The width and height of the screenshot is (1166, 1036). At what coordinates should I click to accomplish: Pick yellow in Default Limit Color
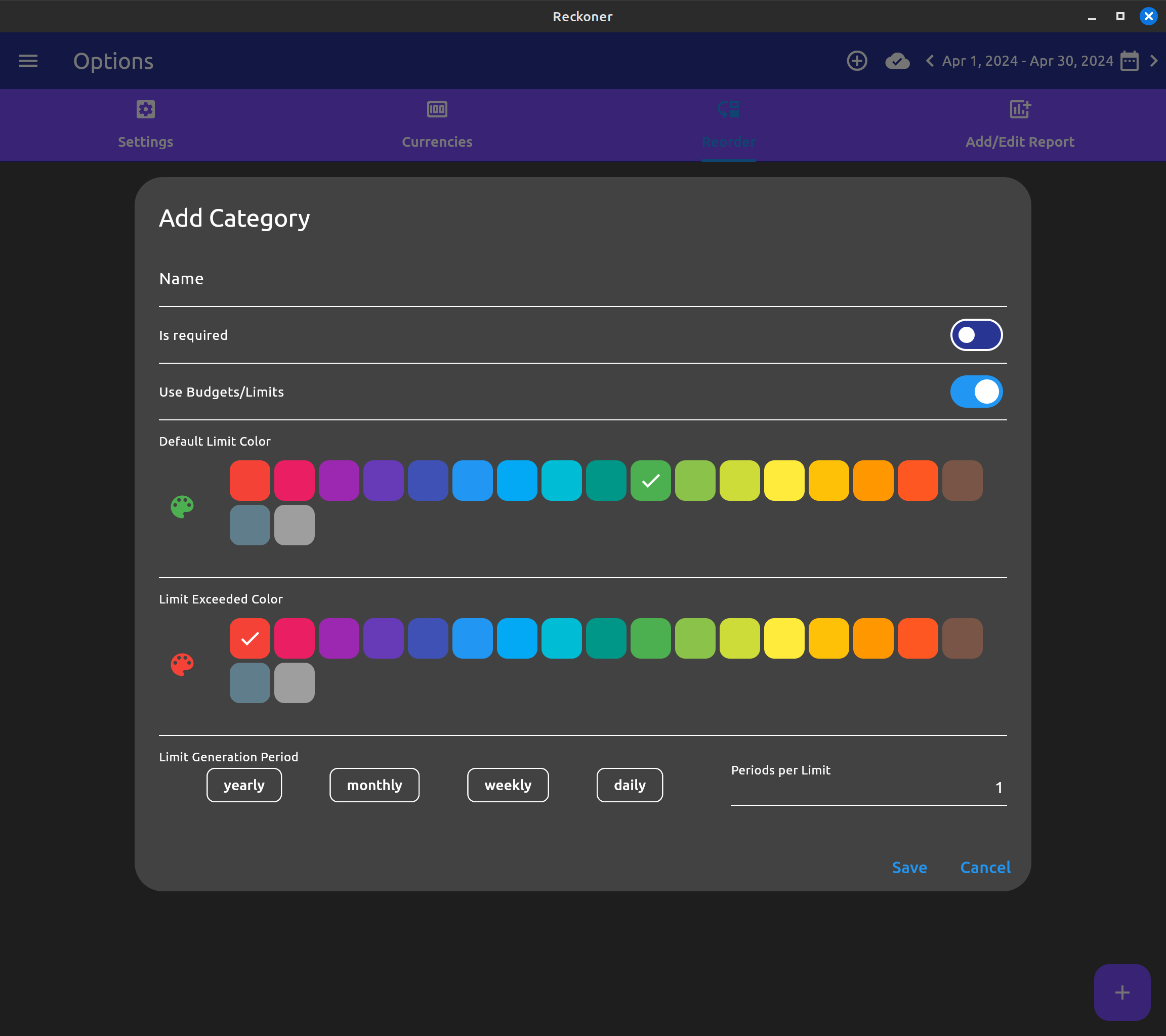tap(784, 481)
